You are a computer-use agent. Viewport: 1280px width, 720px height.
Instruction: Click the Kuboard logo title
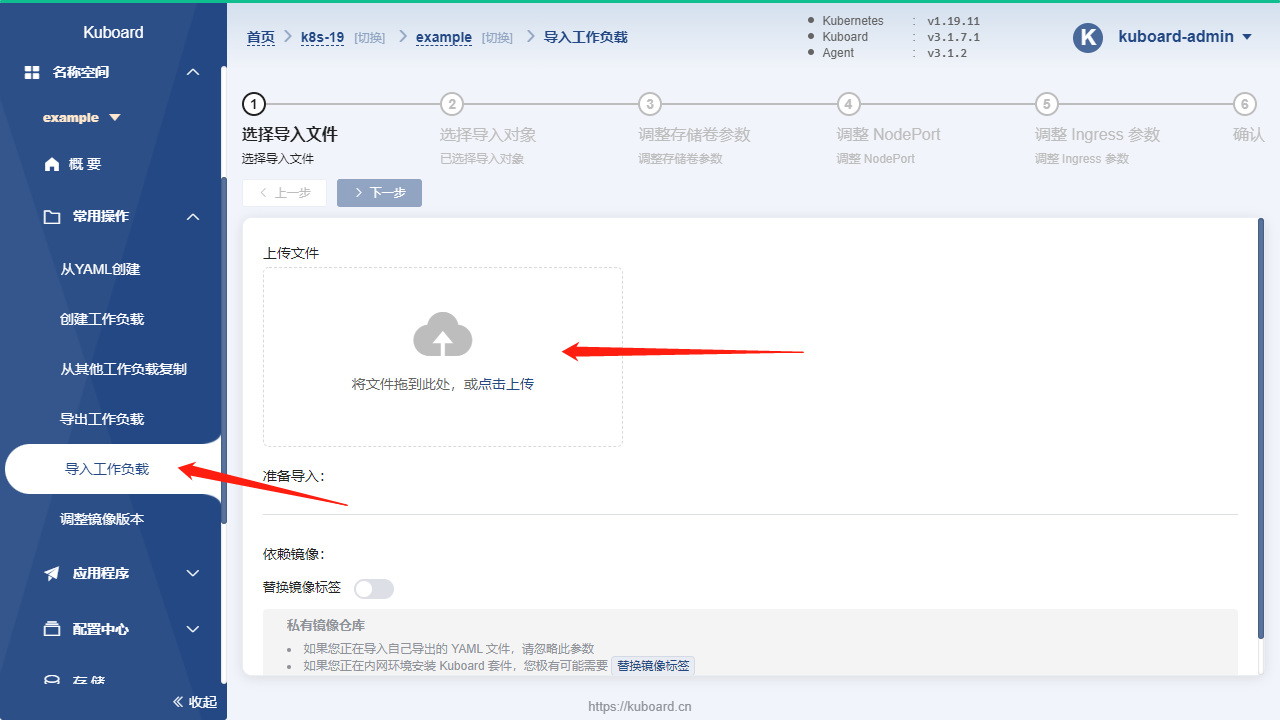[x=113, y=32]
